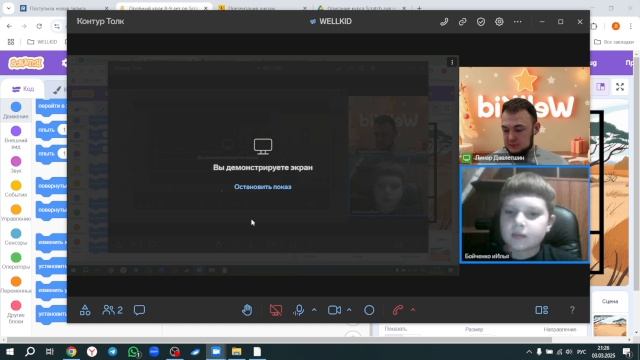640x360 pixels.
Task: Turn the camera off
Action: pyautogui.click(x=334, y=310)
